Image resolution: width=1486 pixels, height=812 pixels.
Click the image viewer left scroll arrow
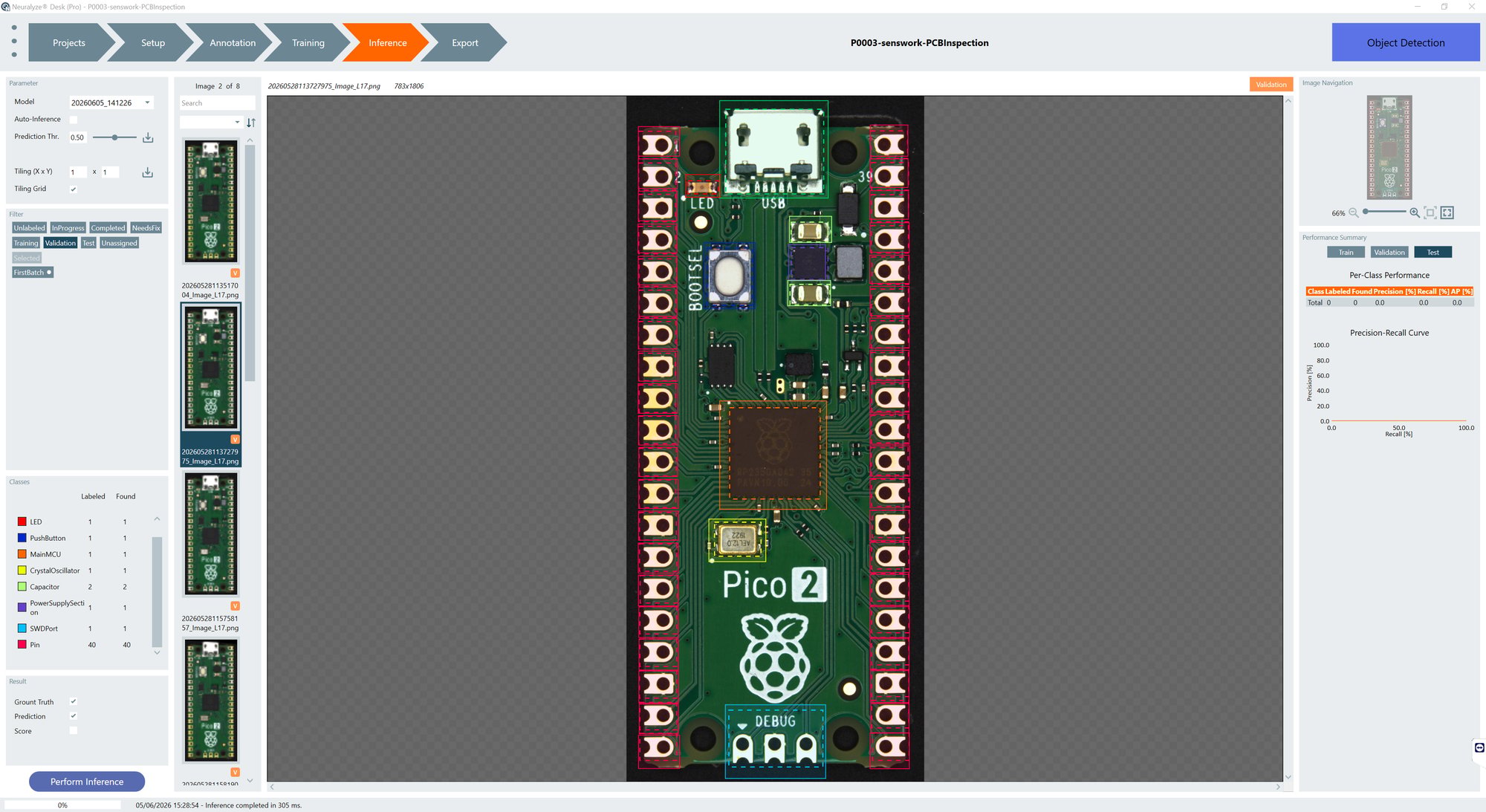coord(272,787)
